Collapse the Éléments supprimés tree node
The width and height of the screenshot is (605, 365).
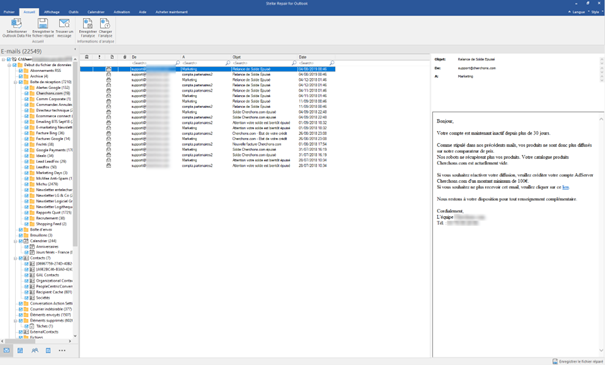tap(15, 320)
